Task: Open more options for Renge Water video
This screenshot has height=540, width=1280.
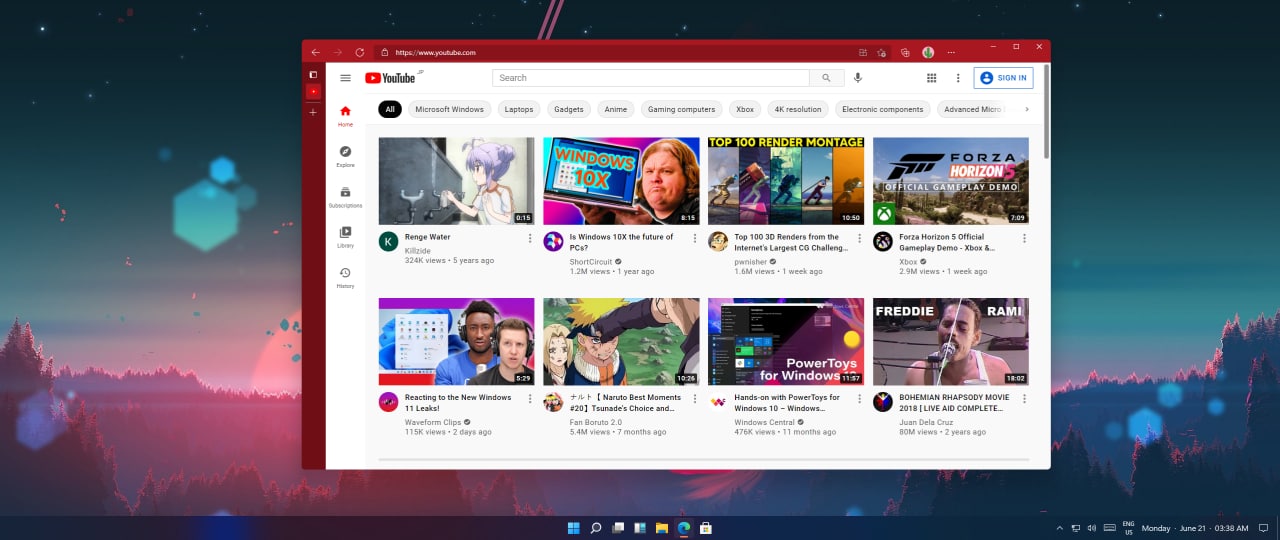Action: tap(530, 238)
